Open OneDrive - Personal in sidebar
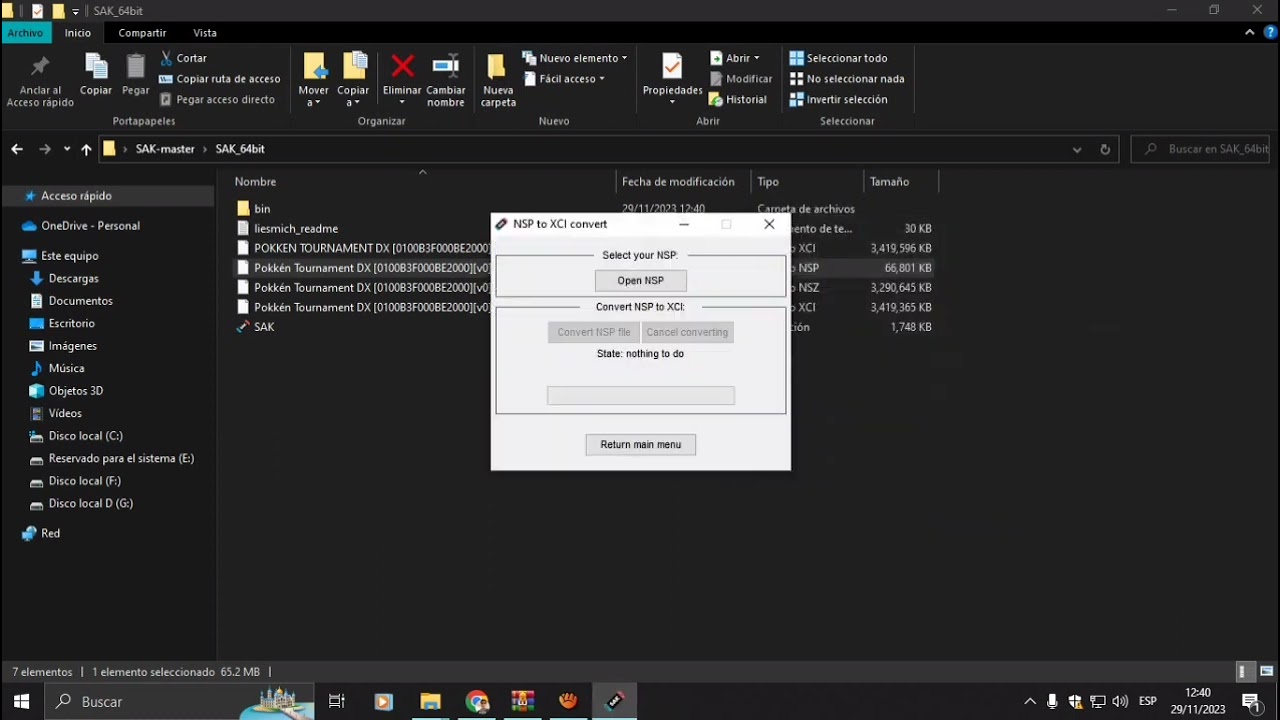The width and height of the screenshot is (1280, 720). pos(90,226)
